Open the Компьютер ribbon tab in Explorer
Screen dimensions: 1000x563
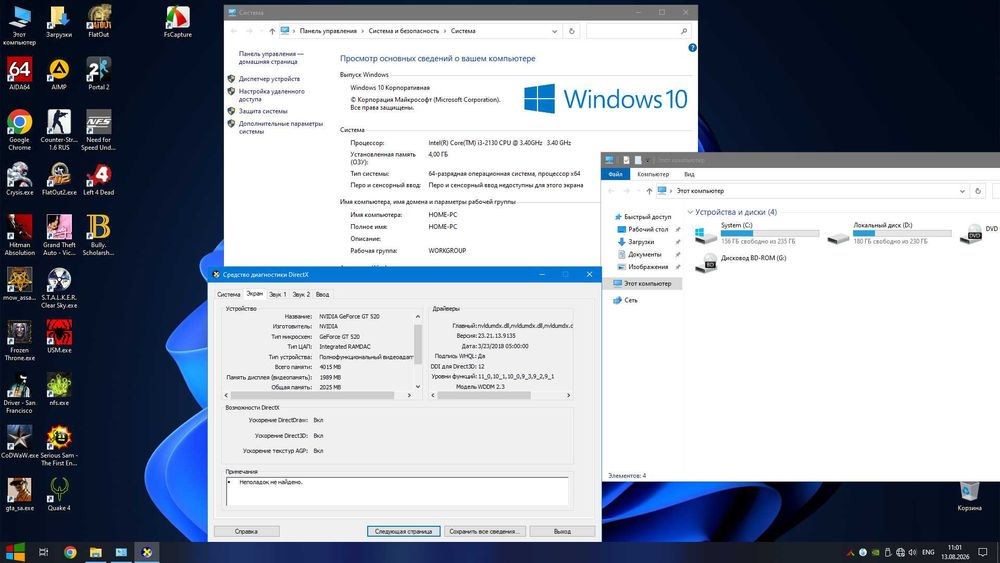(653, 174)
